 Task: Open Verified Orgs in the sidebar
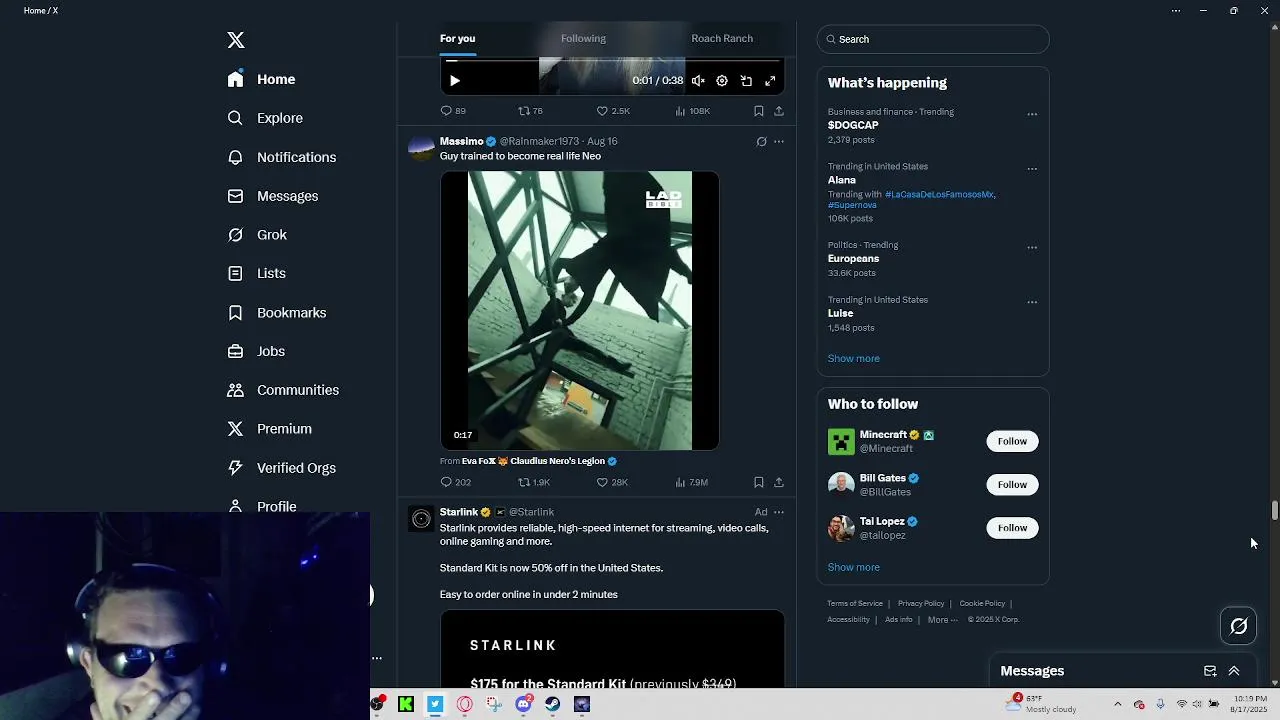pos(281,468)
